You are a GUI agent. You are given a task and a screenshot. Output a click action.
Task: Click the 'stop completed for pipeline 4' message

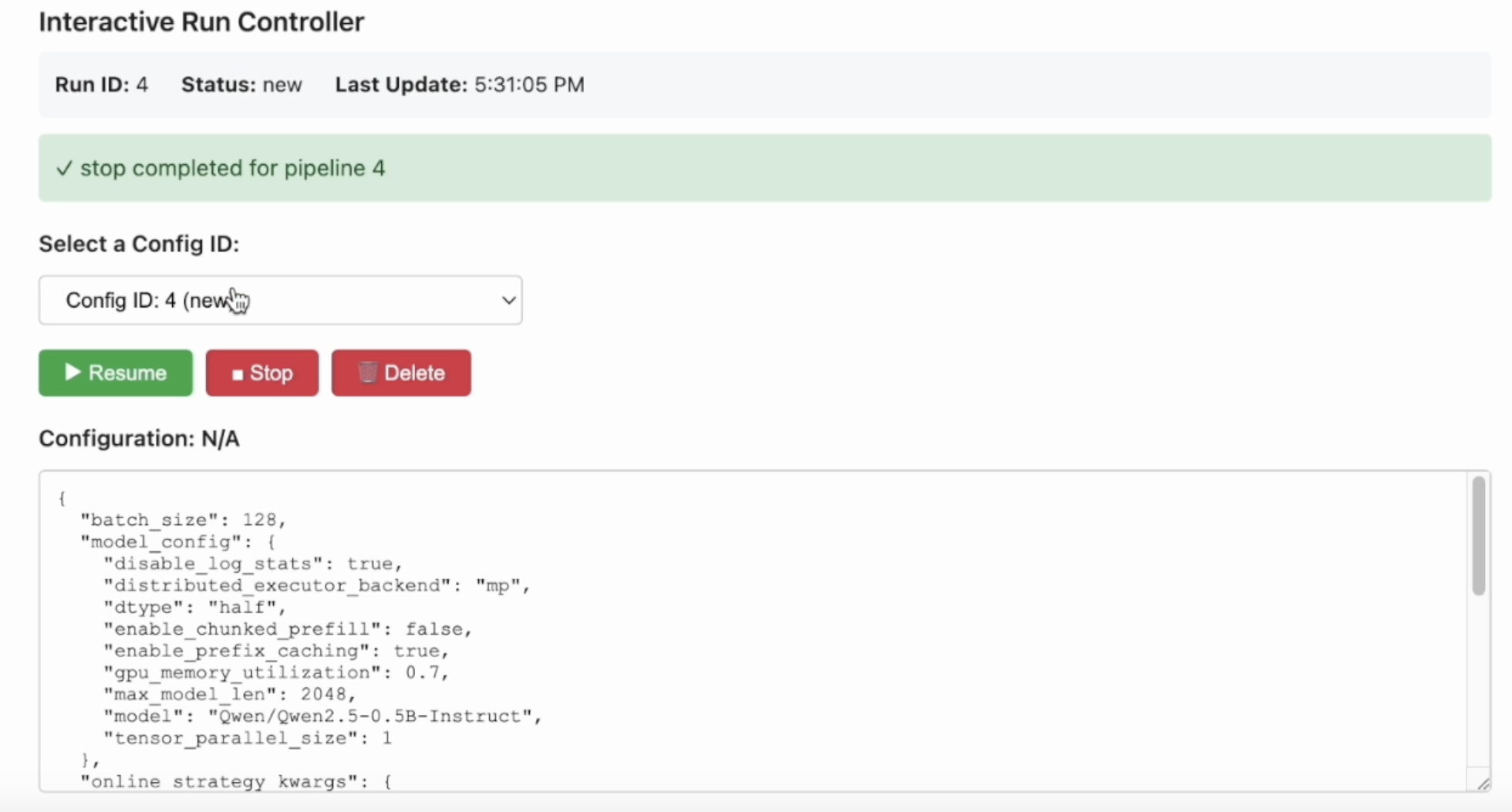point(232,169)
